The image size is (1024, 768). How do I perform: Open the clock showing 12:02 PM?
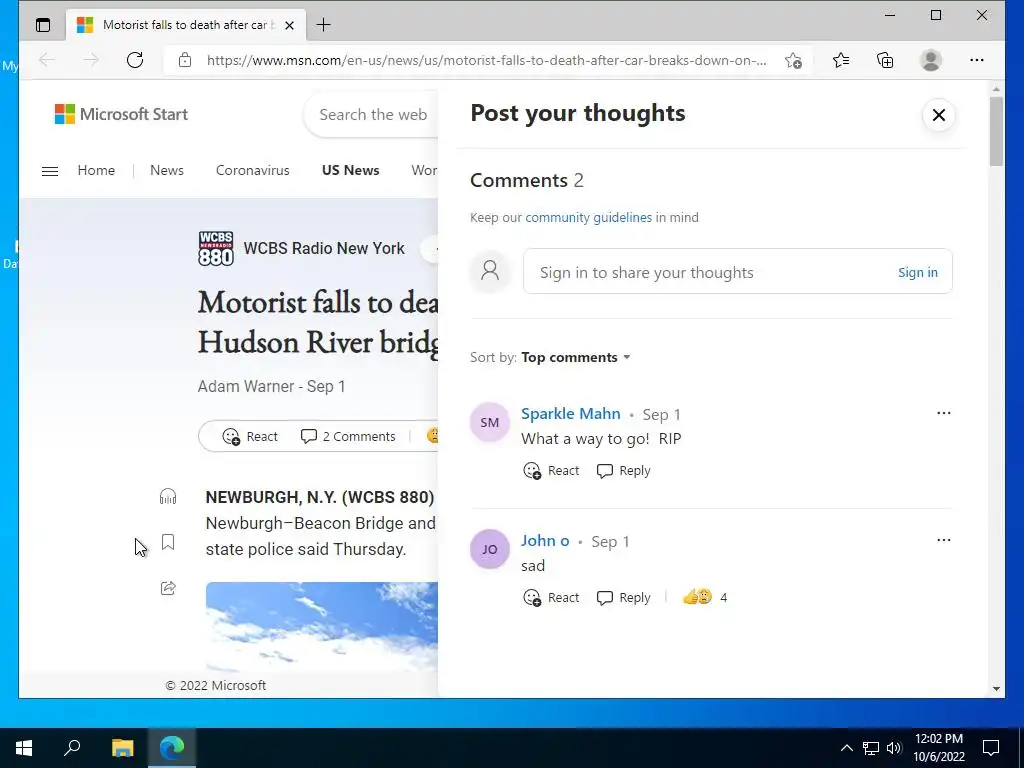(938, 748)
